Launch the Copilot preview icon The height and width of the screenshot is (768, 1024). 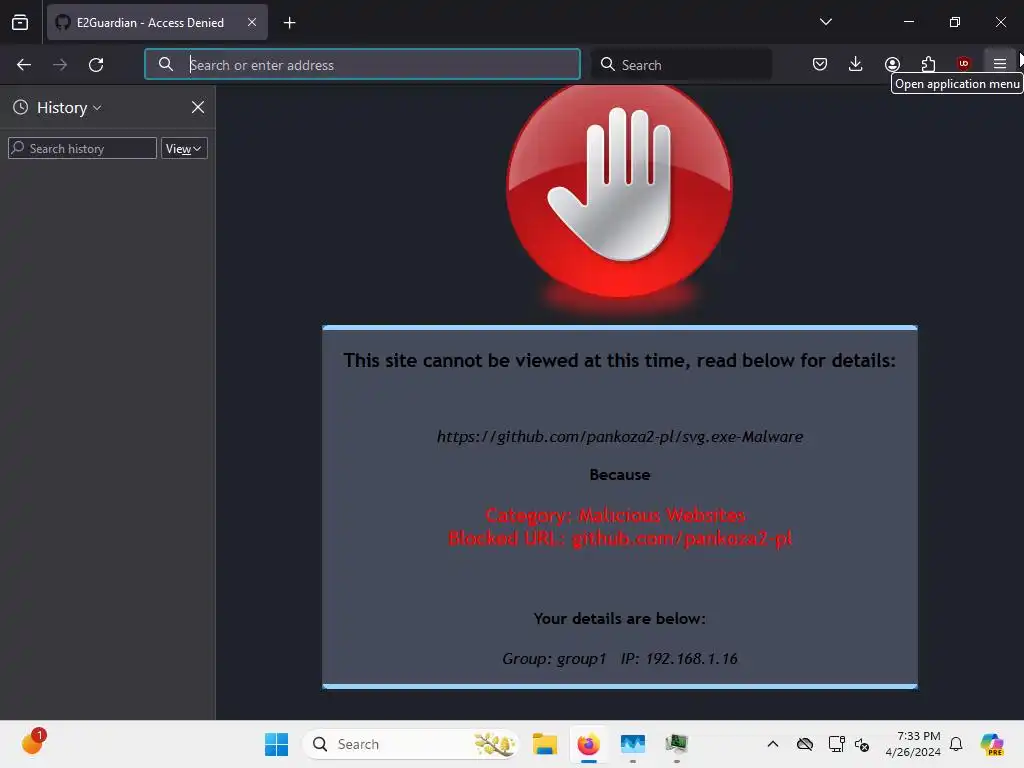[992, 744]
